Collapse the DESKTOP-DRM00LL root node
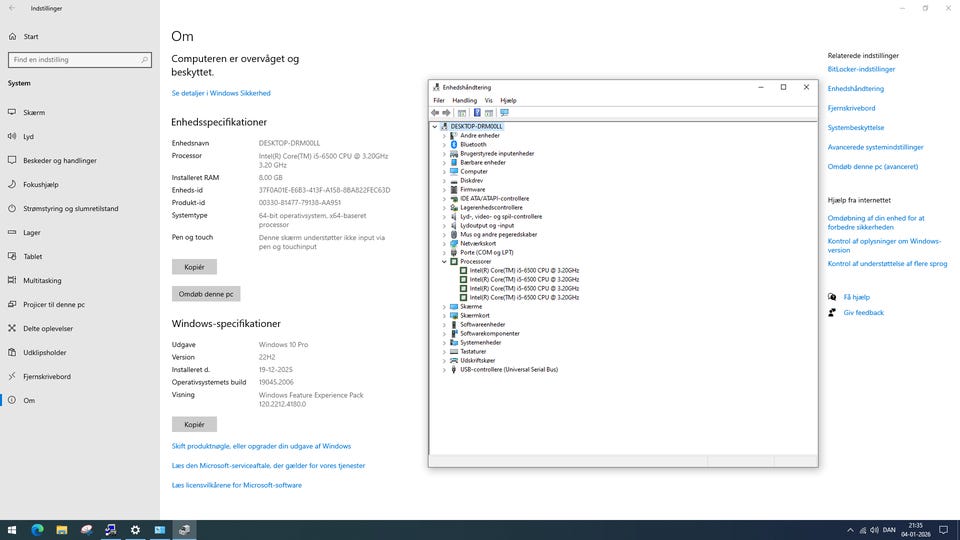The height and width of the screenshot is (540, 960). click(435, 127)
